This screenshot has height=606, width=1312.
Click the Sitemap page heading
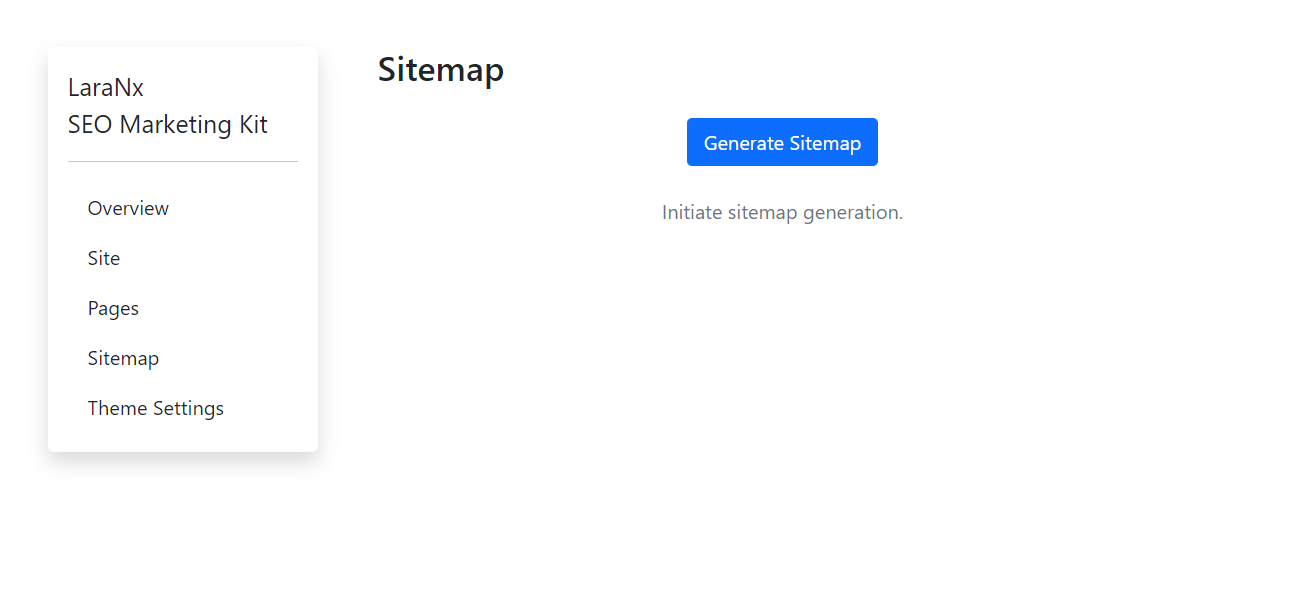coord(440,70)
